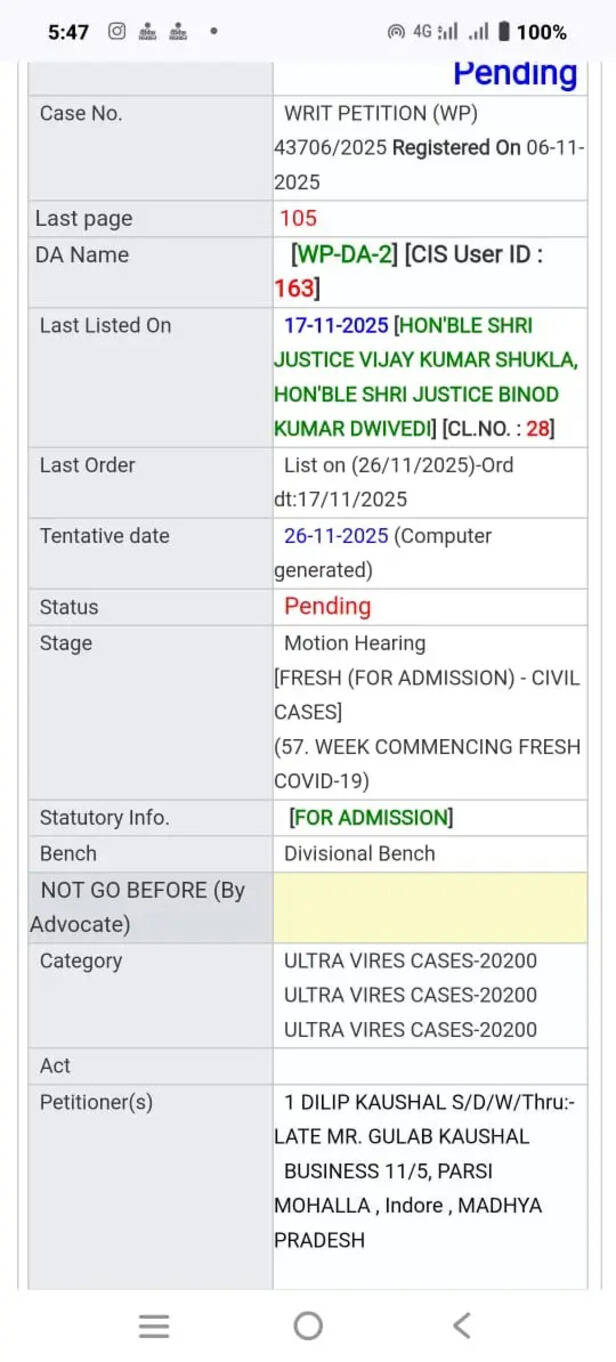Click the red Pending status value

327,606
